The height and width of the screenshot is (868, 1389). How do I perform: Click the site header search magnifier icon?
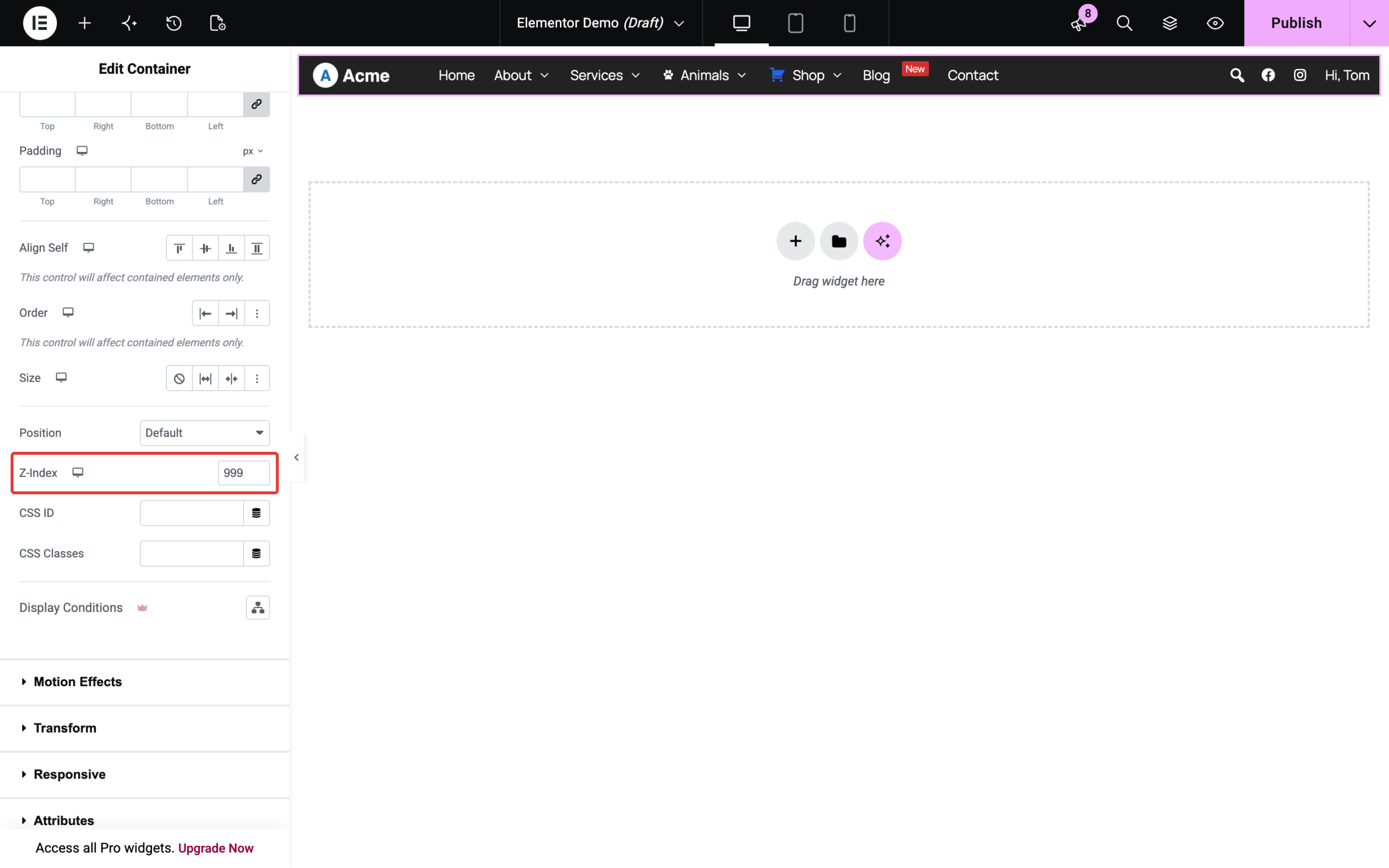tap(1237, 75)
